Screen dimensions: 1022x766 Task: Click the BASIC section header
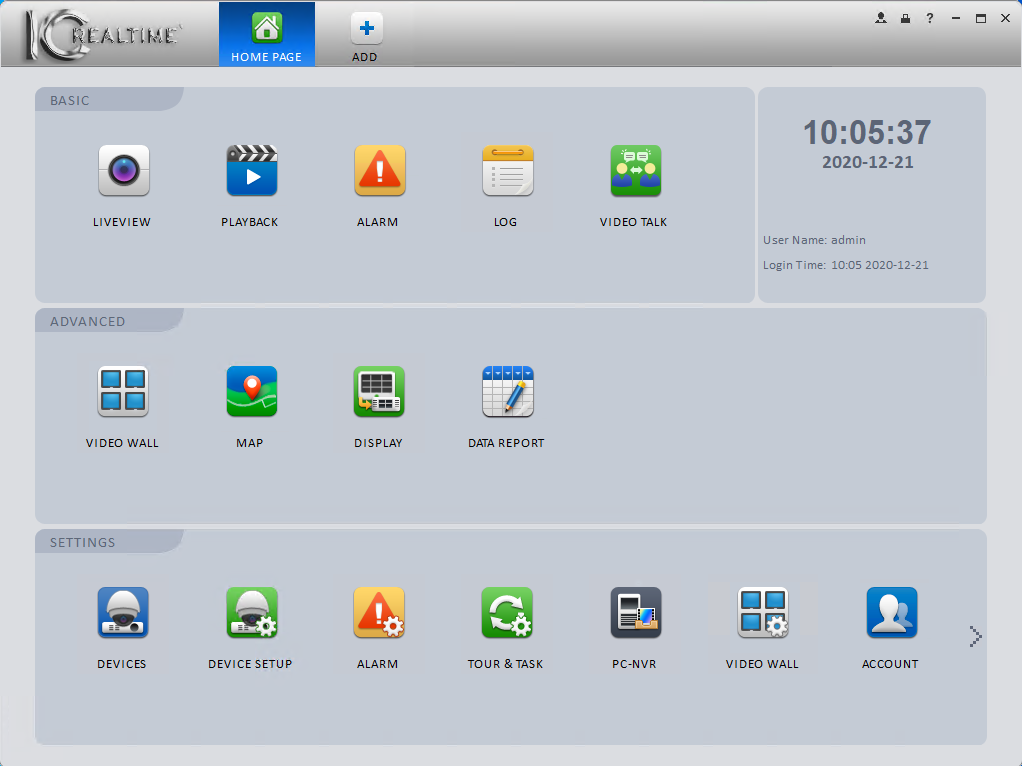click(70, 100)
